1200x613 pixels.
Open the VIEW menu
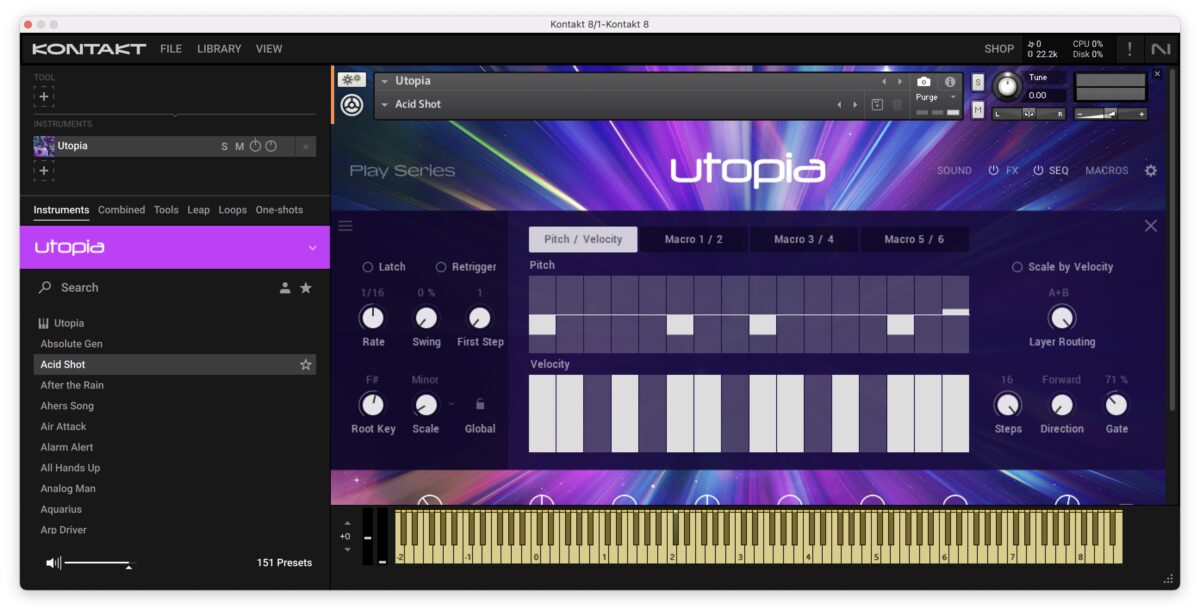pos(269,49)
